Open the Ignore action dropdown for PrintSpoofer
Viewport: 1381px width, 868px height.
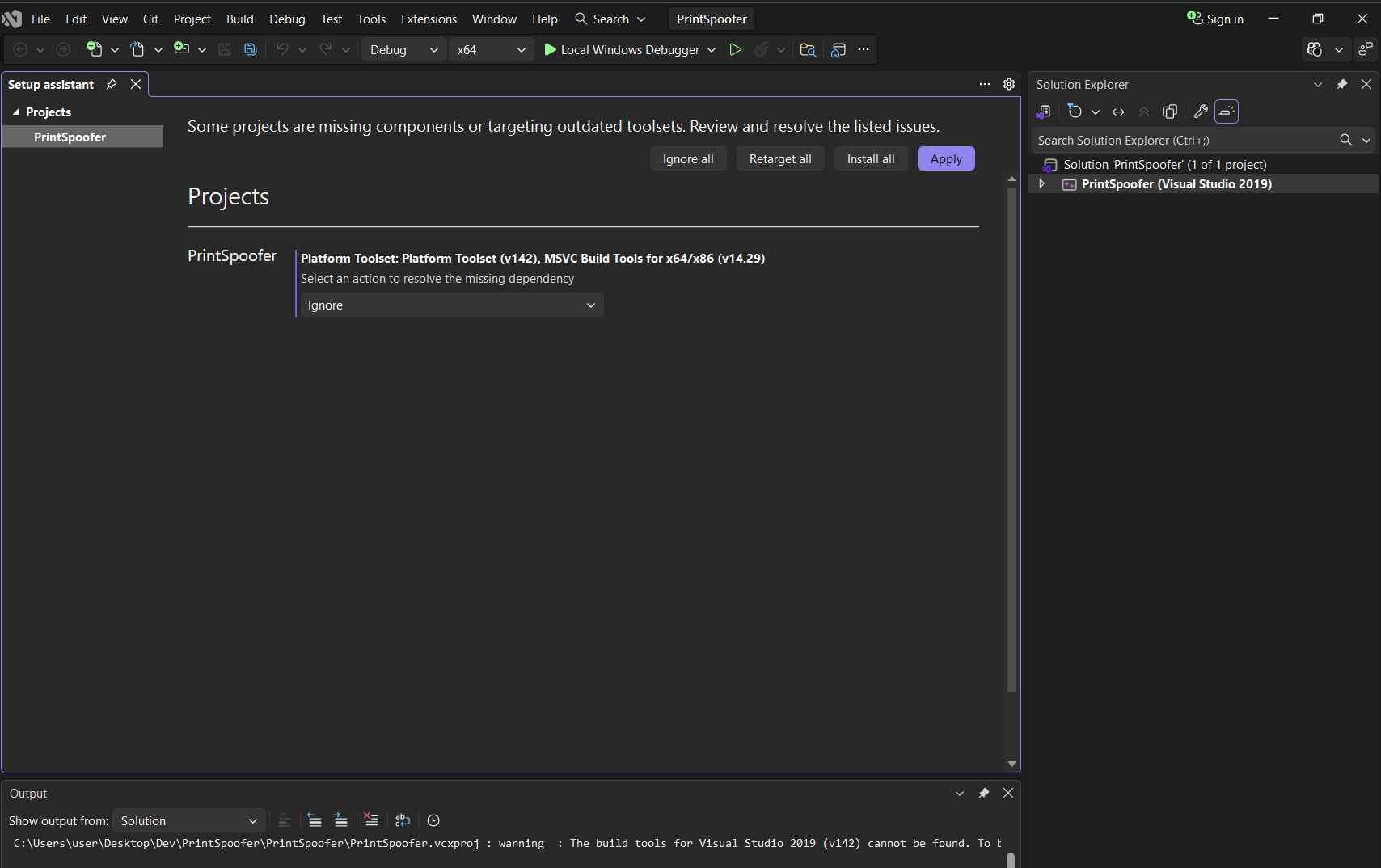[450, 305]
